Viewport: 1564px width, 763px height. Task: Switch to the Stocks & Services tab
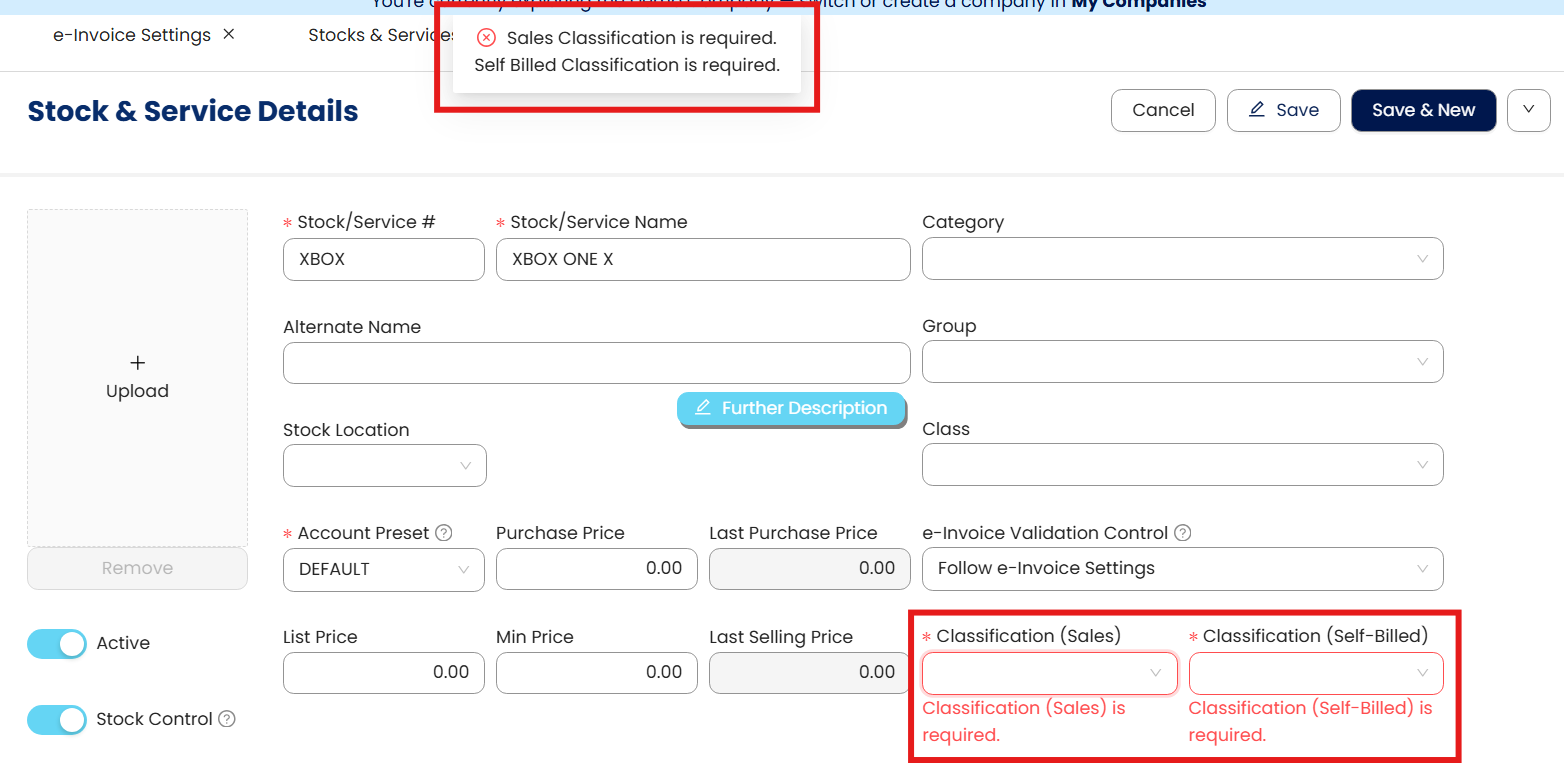tap(380, 35)
